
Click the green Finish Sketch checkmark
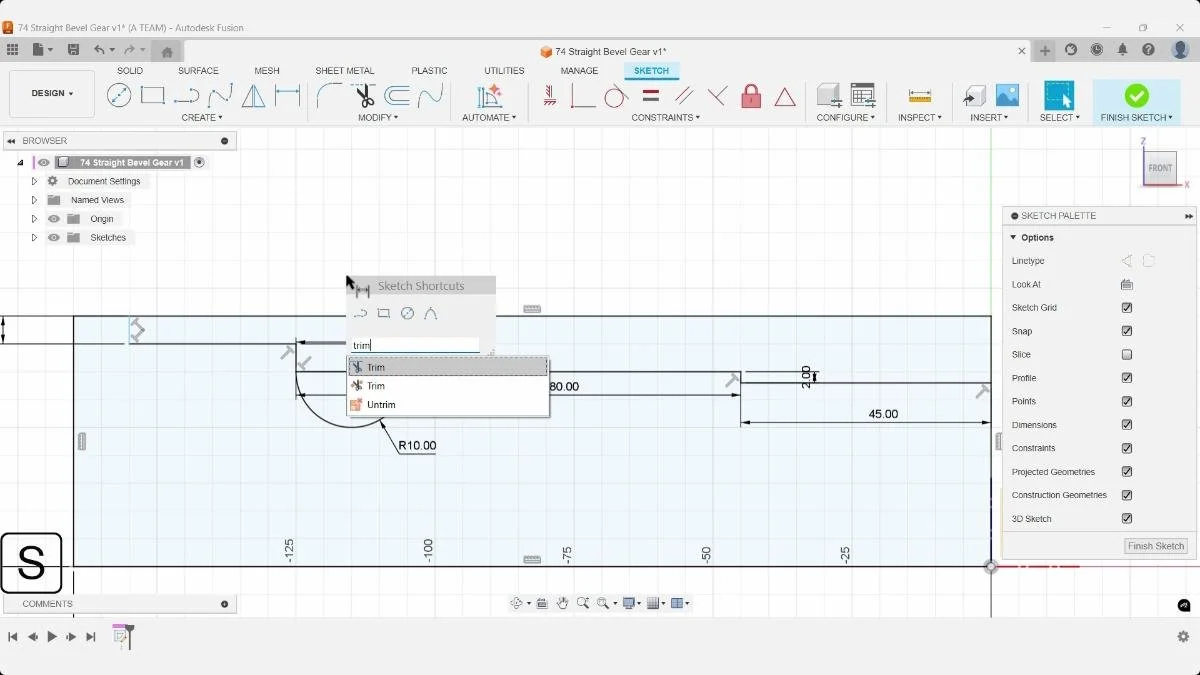pos(1137,95)
